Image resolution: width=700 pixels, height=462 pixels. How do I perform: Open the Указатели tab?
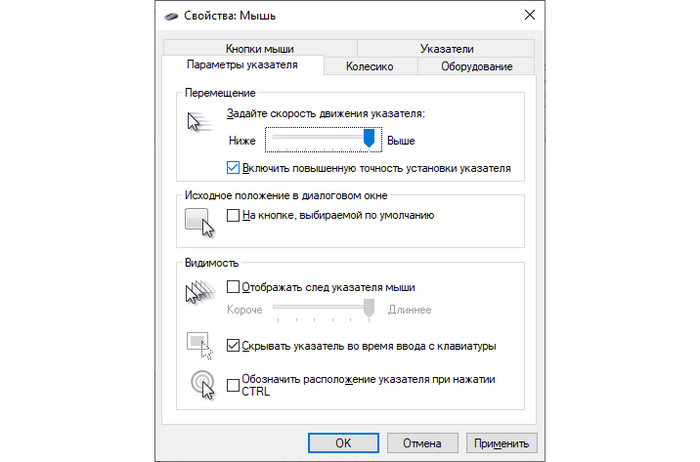coord(446,48)
